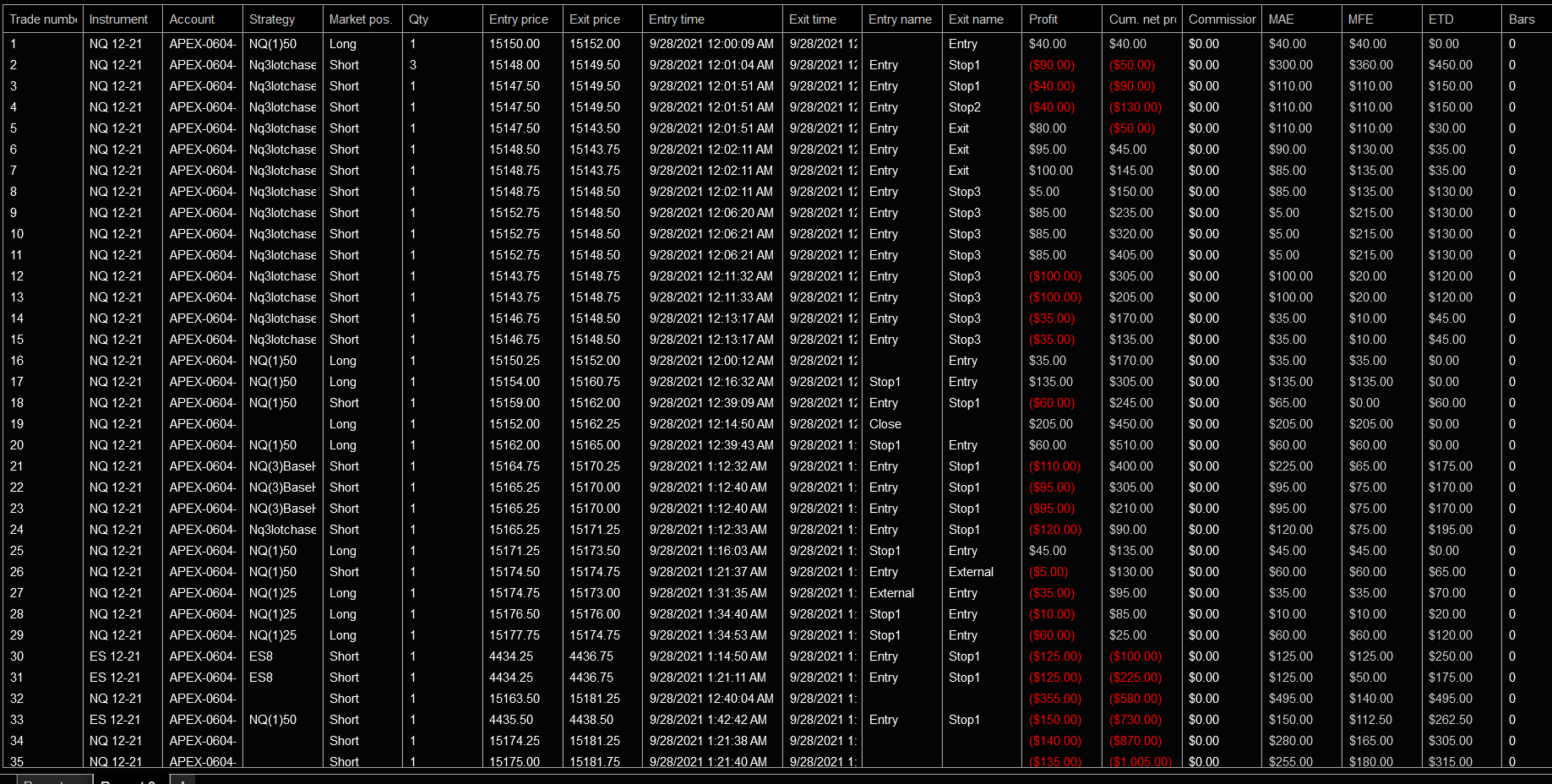Sort by the Market pos. column header
The height and width of the screenshot is (784, 1552).
tap(362, 19)
